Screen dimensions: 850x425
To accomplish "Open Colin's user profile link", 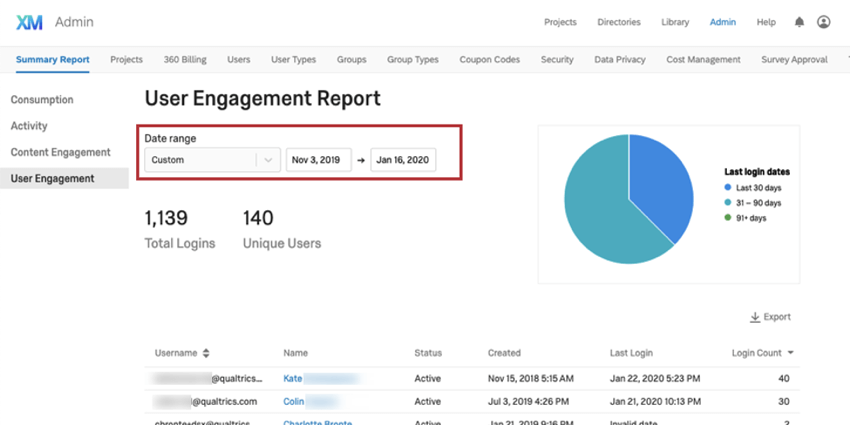I will tap(295, 401).
